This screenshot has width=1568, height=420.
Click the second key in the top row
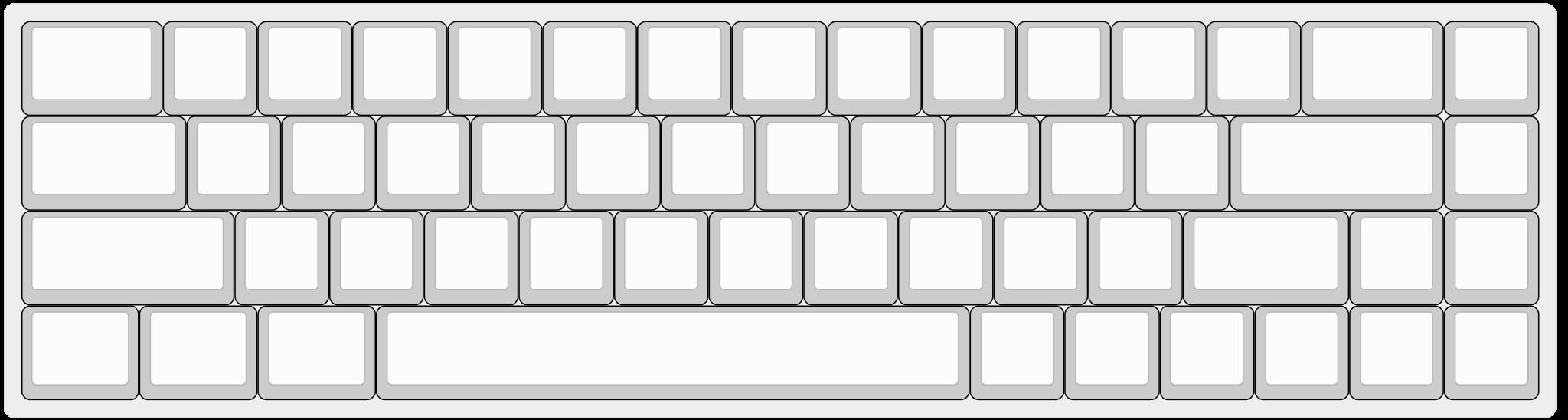coord(210,68)
